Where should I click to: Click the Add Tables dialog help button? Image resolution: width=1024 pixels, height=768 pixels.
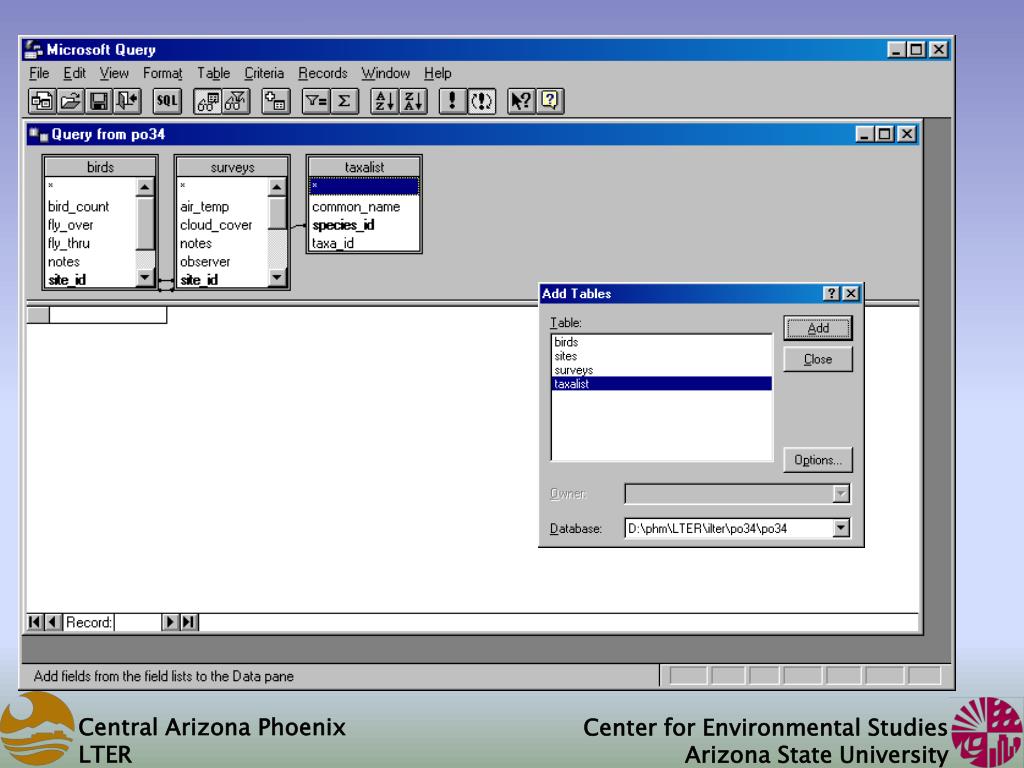coord(831,294)
